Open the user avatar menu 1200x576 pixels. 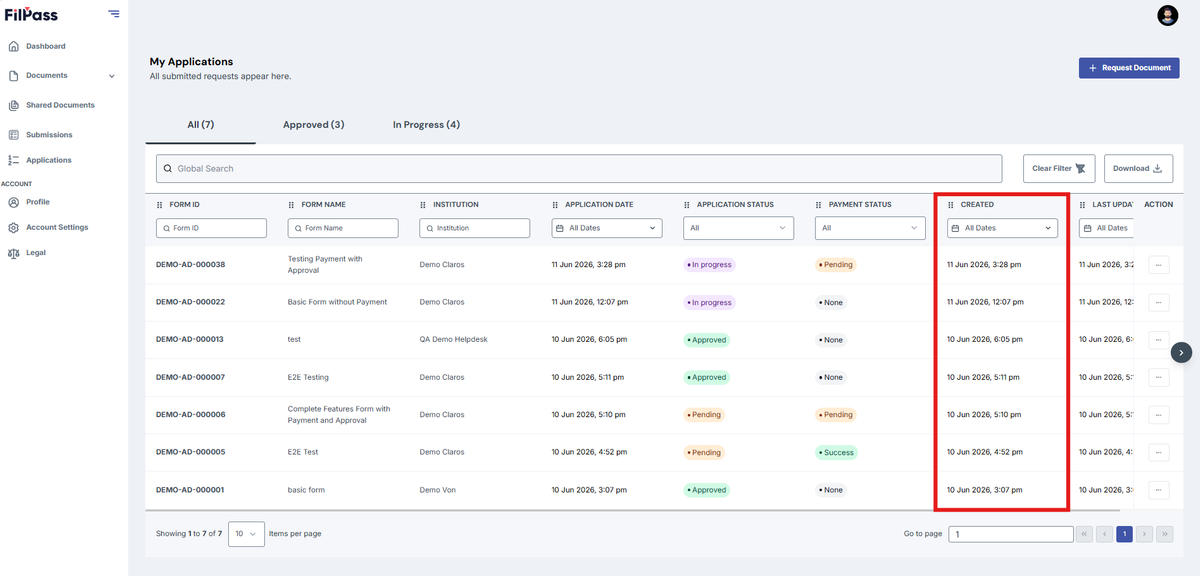1168,15
